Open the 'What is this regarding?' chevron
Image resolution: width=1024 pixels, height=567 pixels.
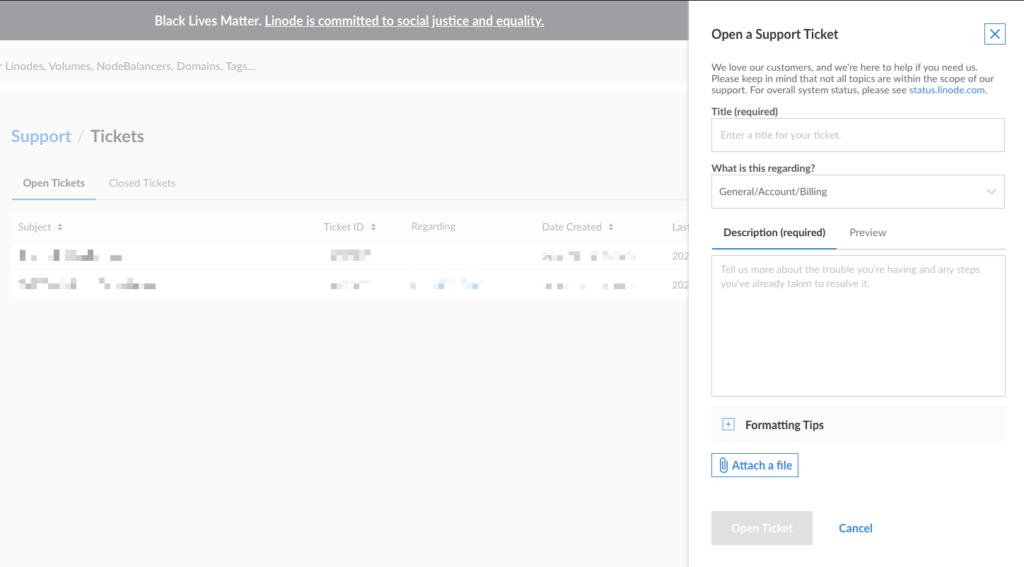pos(991,191)
